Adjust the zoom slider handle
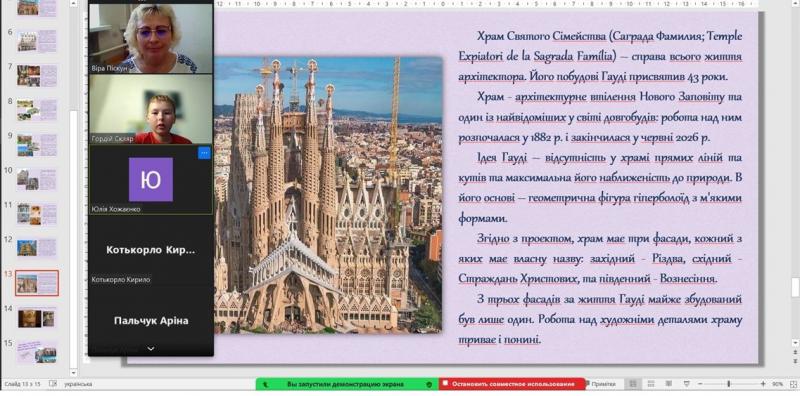 coord(729,384)
